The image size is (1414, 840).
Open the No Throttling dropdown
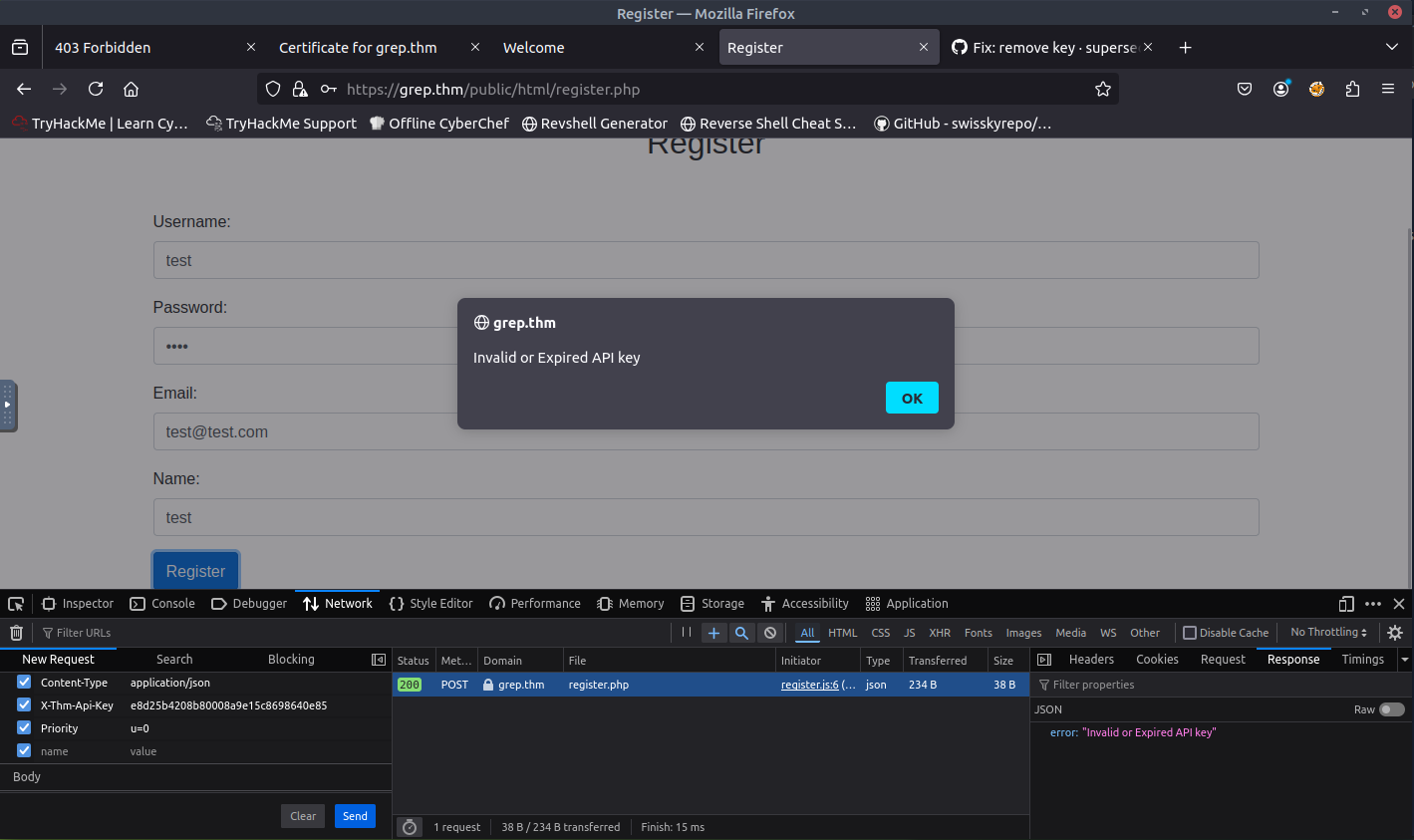click(x=1328, y=633)
